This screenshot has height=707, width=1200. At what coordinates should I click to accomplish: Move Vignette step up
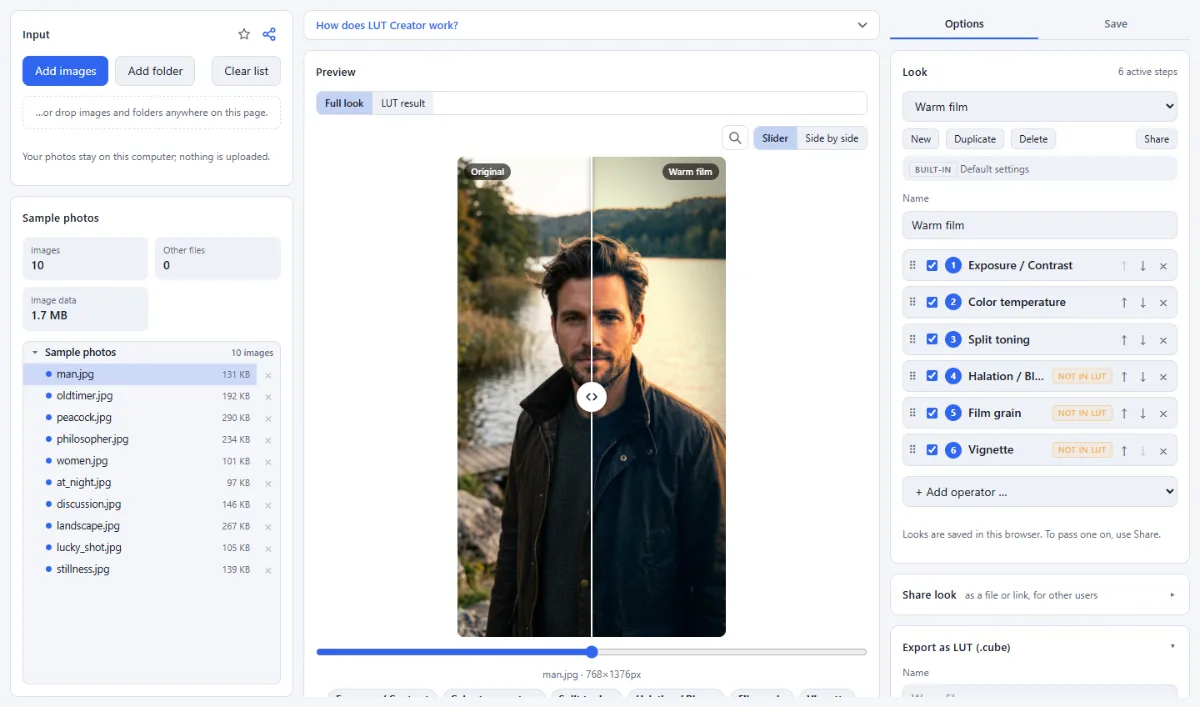click(x=1124, y=450)
